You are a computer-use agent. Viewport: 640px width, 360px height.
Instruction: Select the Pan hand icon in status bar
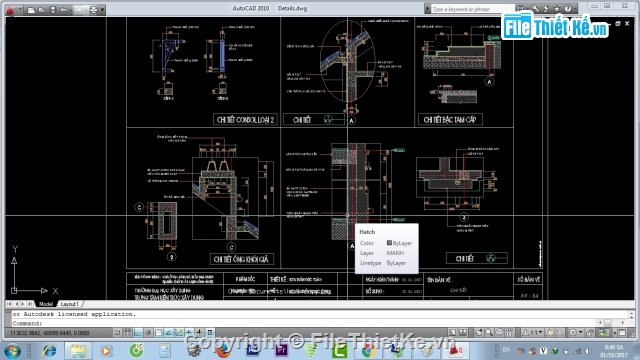pos(478,333)
